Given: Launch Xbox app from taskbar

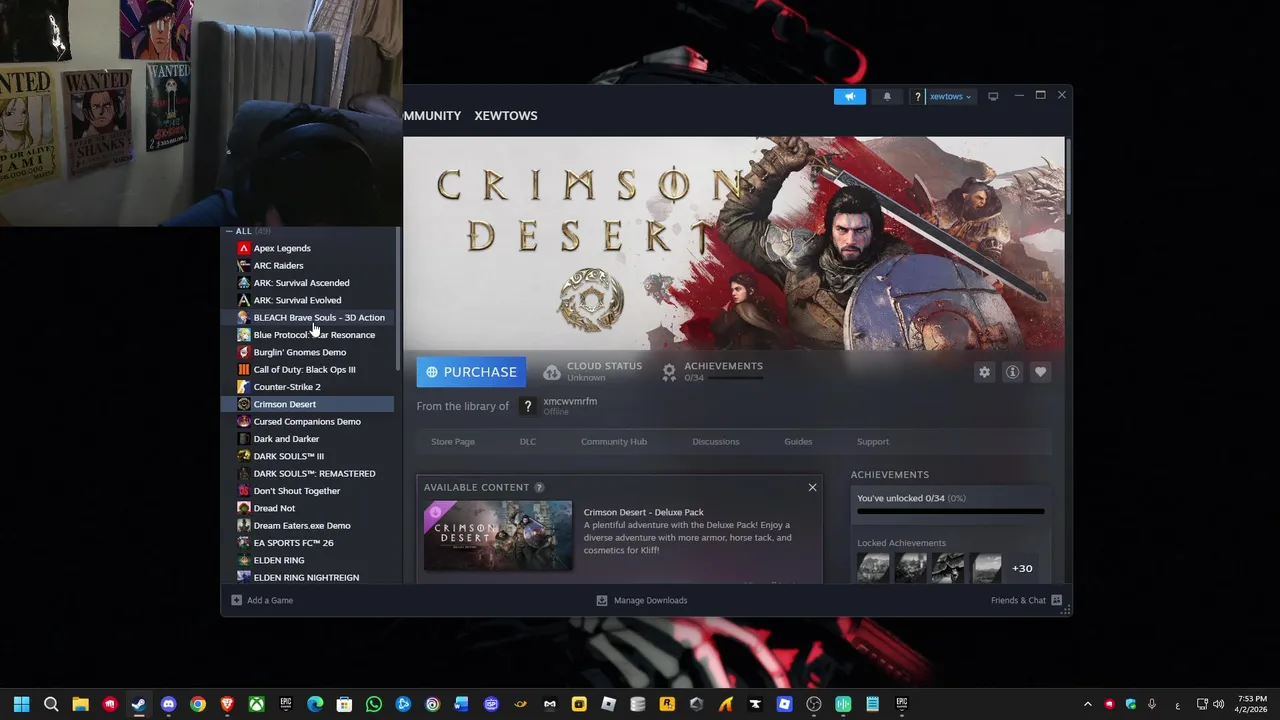Looking at the screenshot, I should tap(256, 704).
